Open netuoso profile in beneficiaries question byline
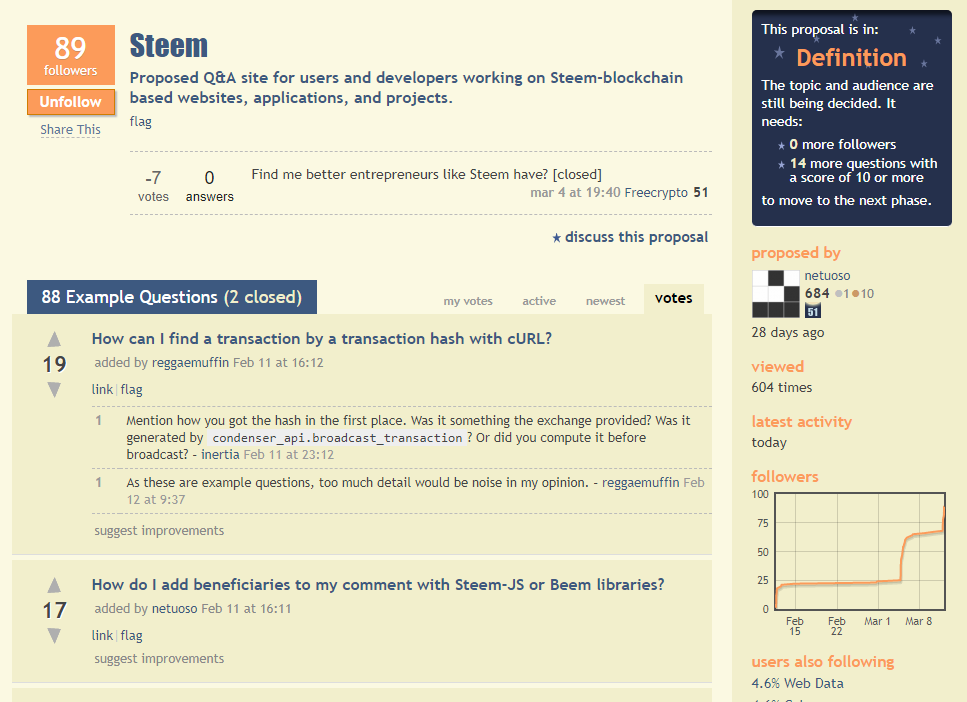Viewport: 967px width, 702px height. click(175, 609)
